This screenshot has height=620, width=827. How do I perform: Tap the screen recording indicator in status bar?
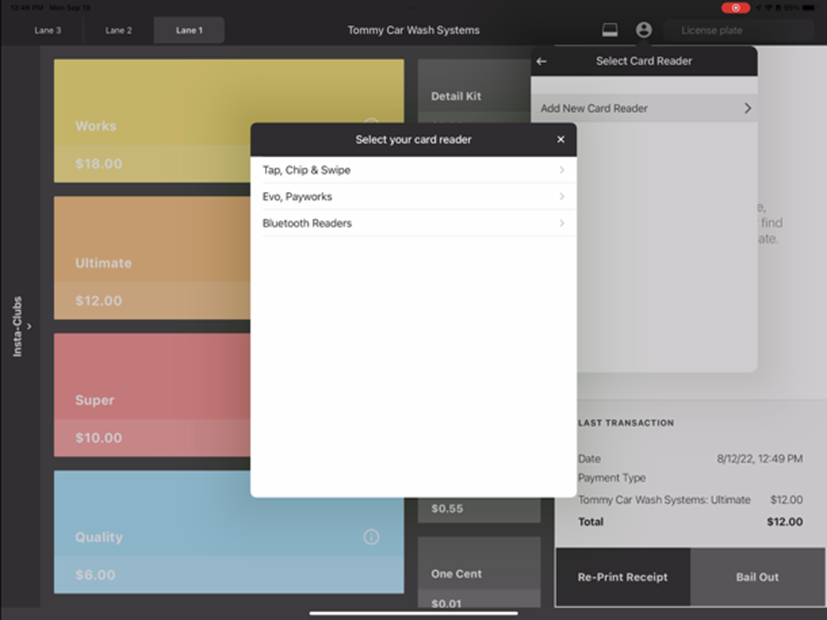(x=735, y=8)
